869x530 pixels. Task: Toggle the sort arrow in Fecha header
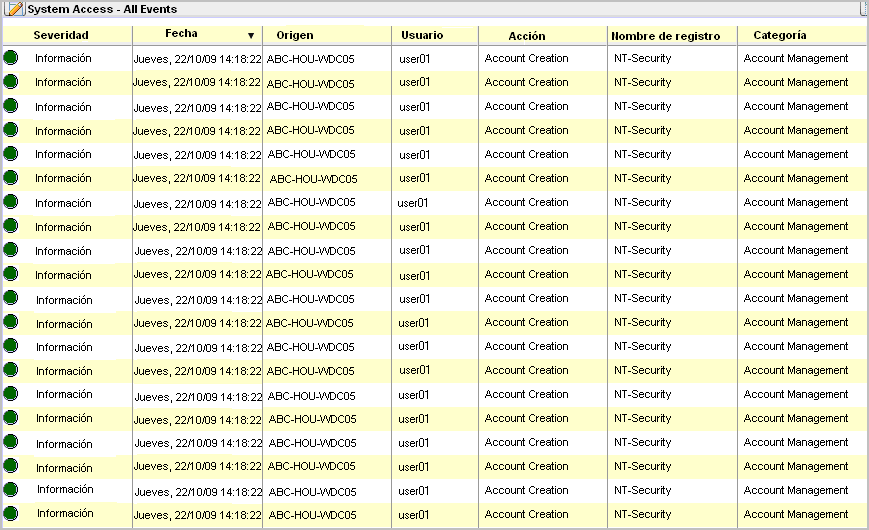pos(251,35)
